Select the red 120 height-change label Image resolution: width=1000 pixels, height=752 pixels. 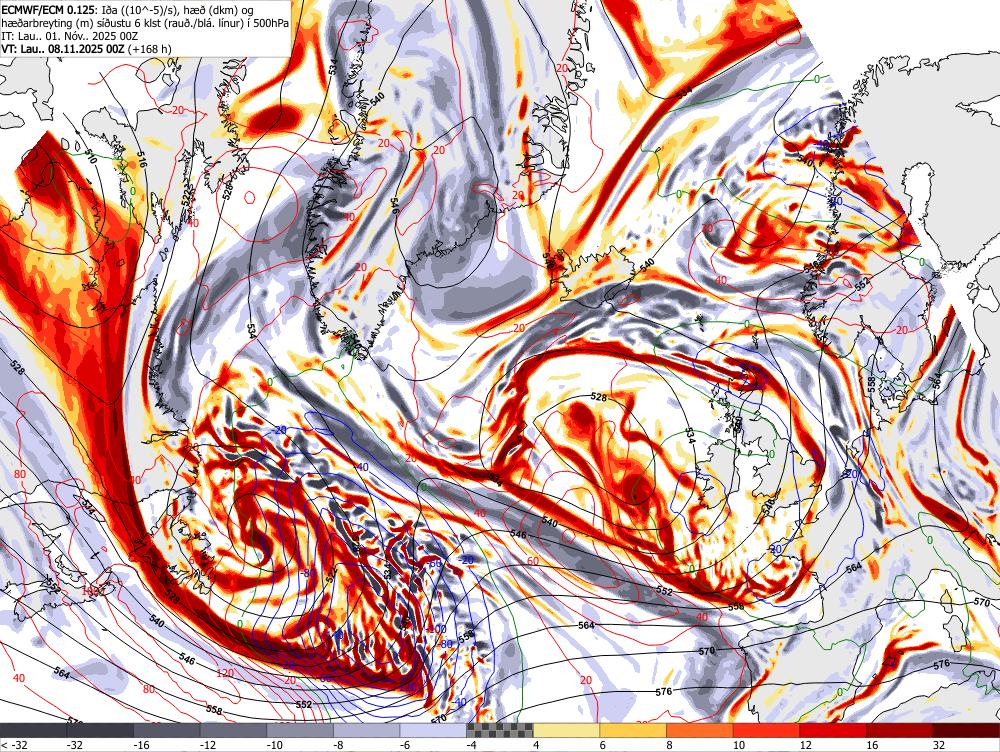click(x=225, y=673)
